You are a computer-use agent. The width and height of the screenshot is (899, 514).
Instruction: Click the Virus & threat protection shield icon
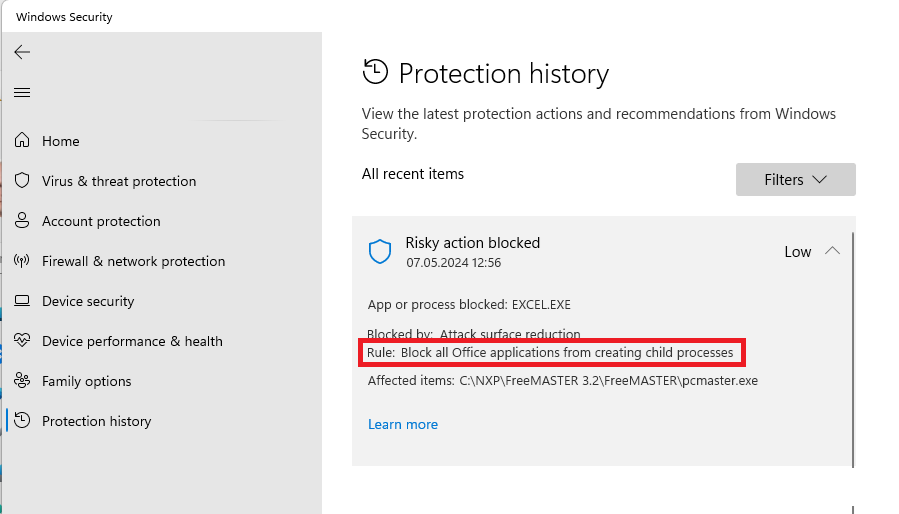[22, 181]
